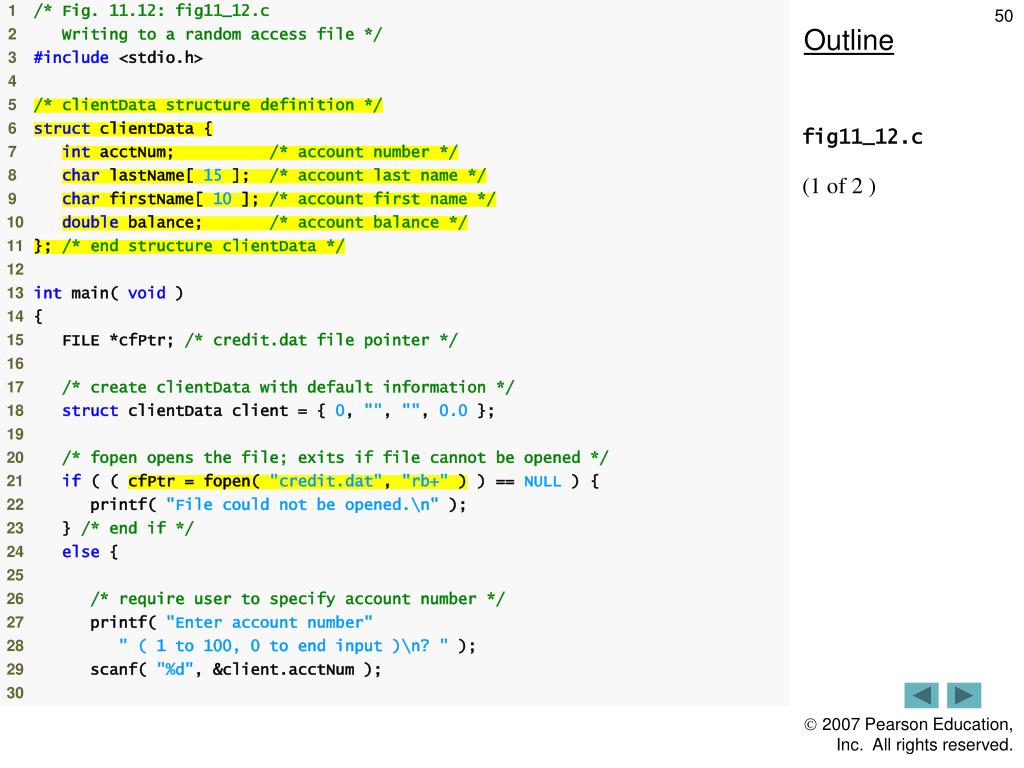Click the Fig. 11.12 header comment
The image size is (1024, 768).
pos(152,10)
